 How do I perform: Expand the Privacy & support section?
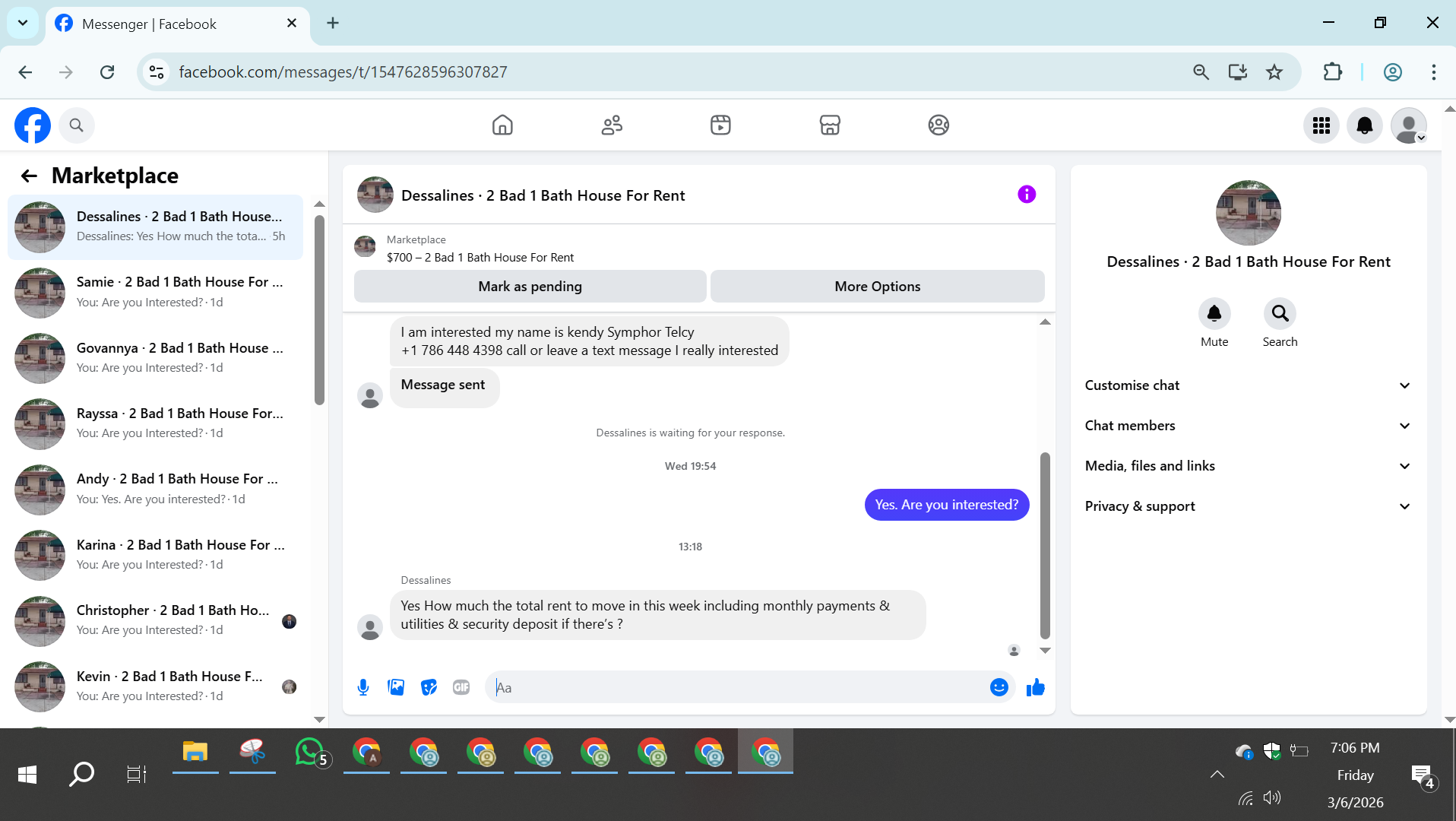point(1248,506)
